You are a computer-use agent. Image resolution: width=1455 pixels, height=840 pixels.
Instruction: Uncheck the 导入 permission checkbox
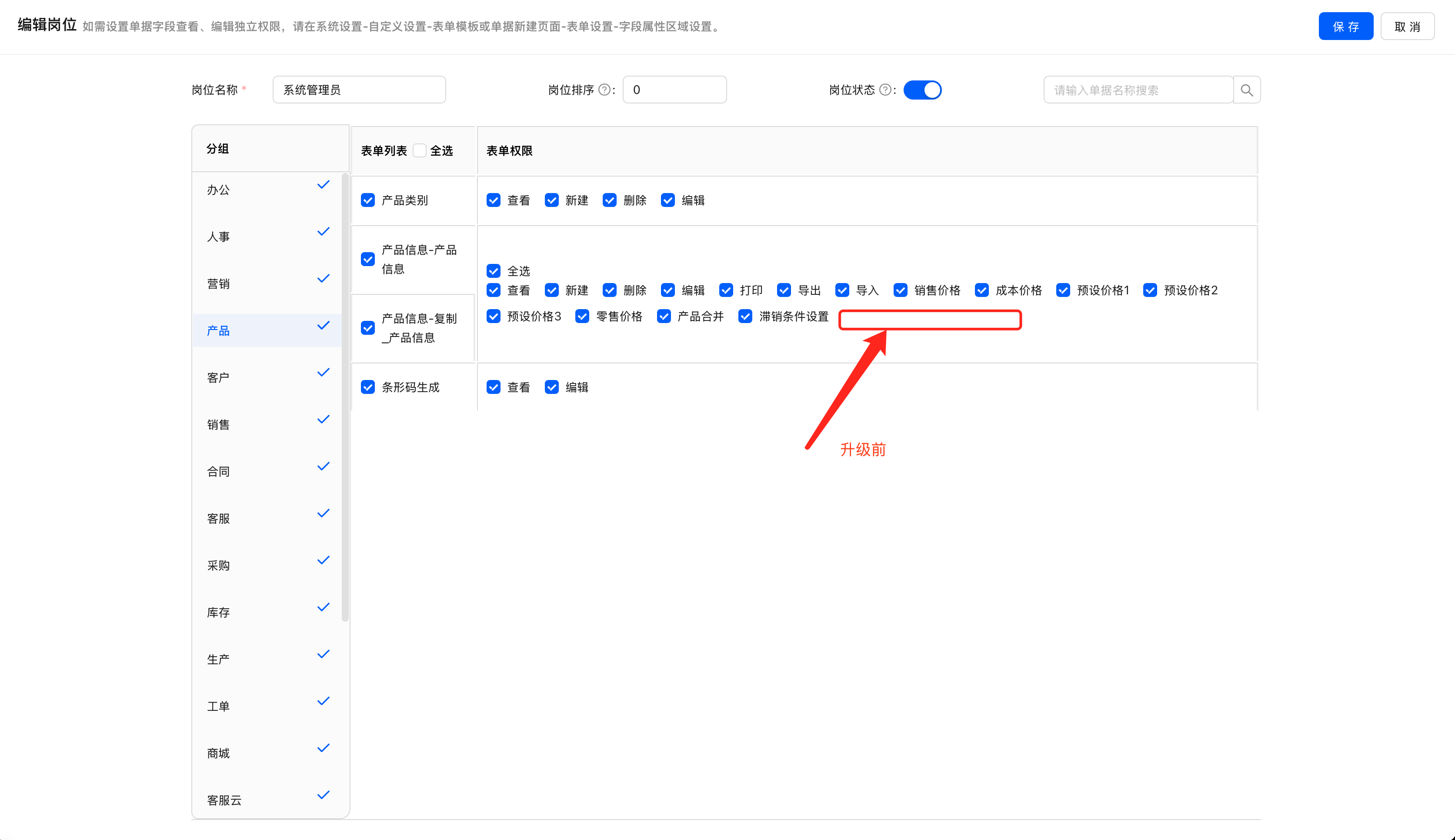click(842, 290)
